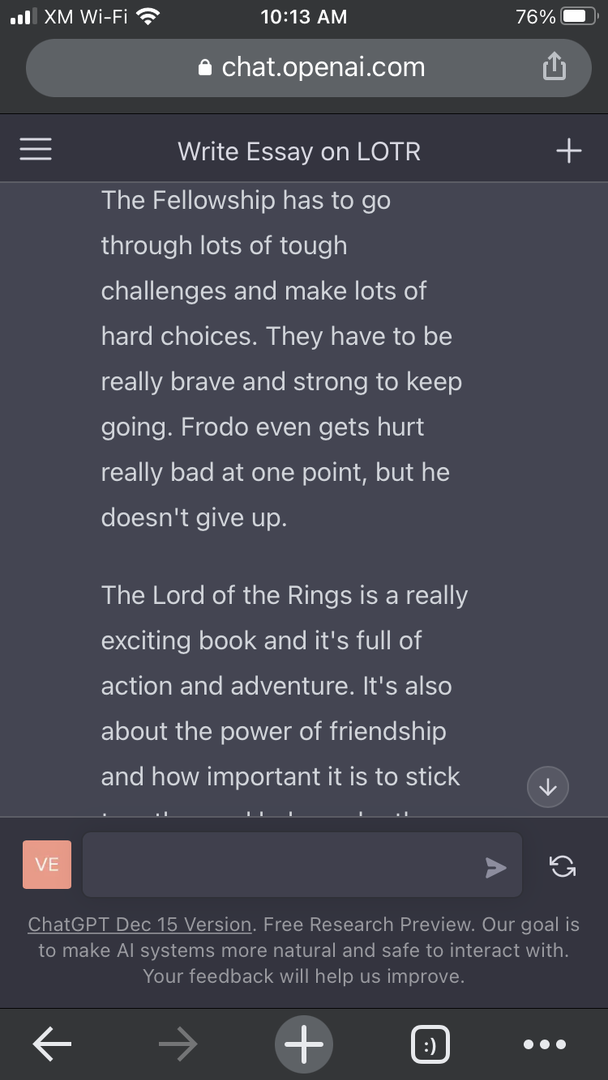
Task: Tap the 10:13 AM clock
Action: point(304,17)
